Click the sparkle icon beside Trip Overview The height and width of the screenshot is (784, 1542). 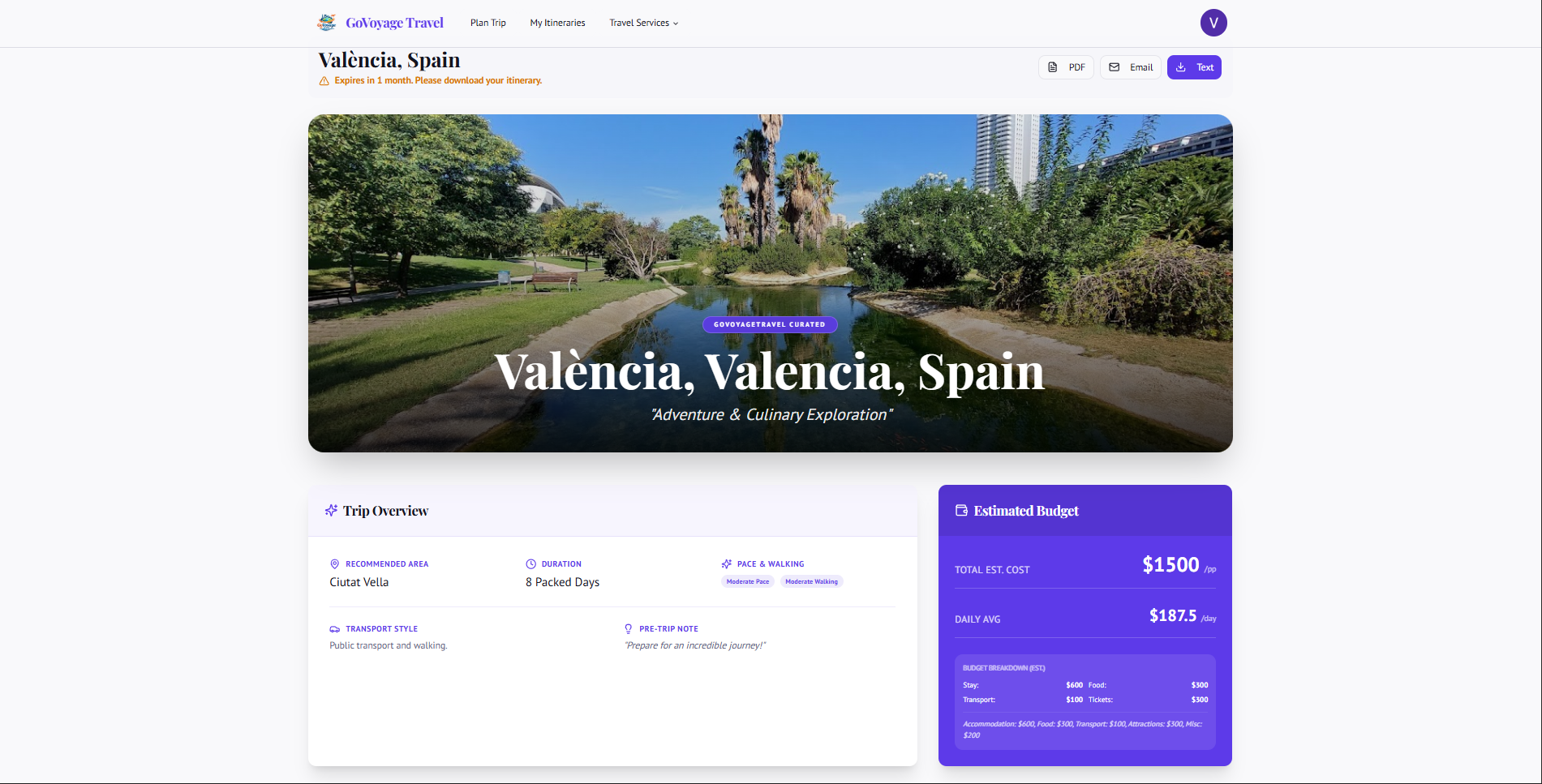tap(331, 510)
